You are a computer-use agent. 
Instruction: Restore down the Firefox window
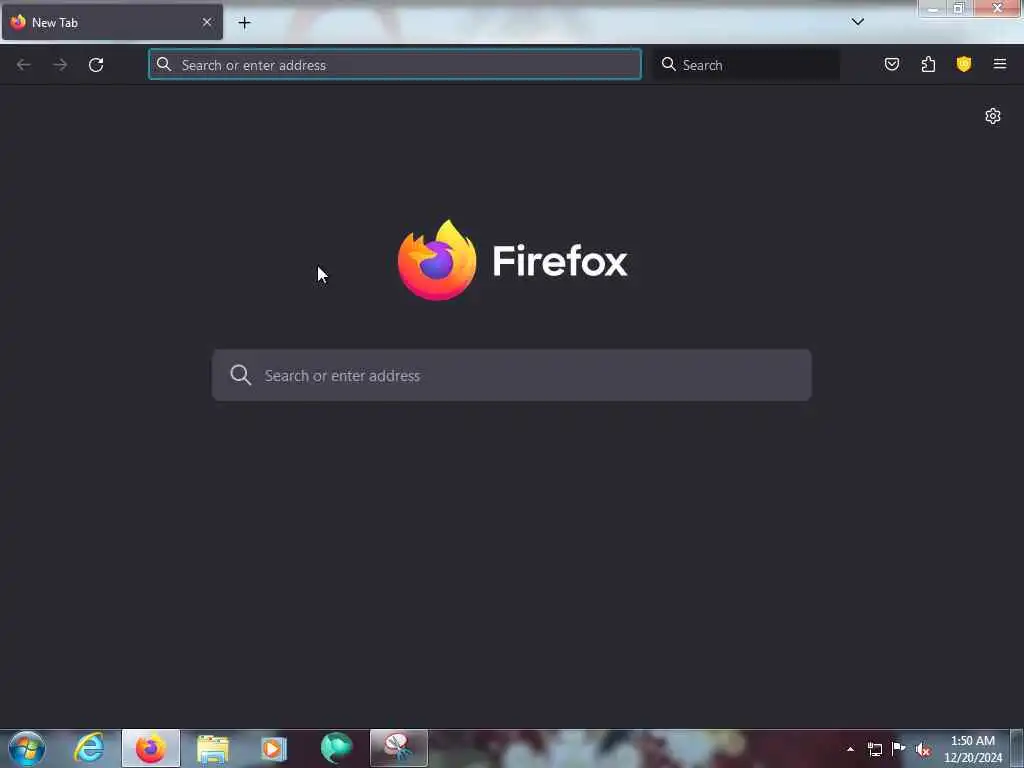[958, 8]
